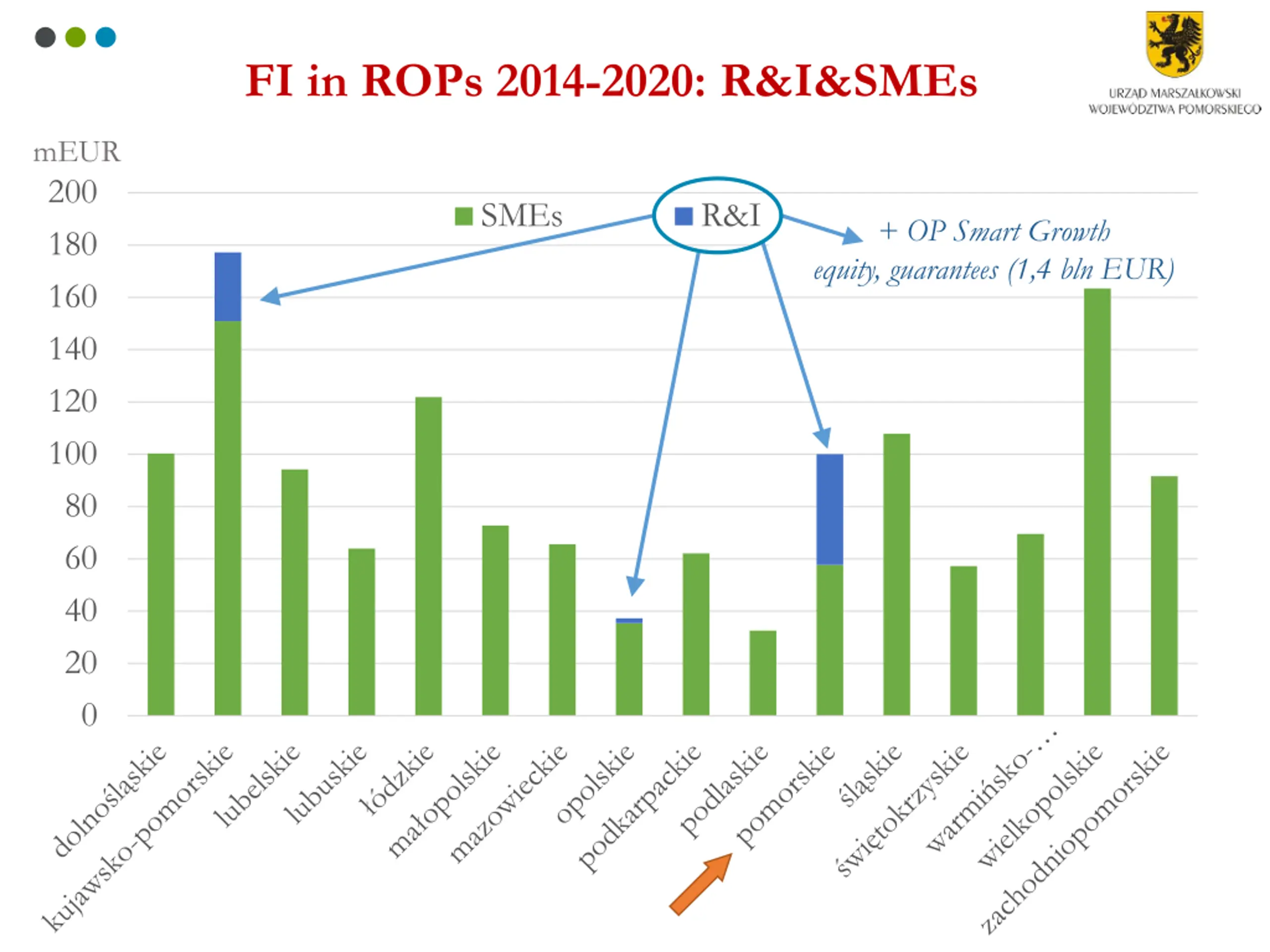Click the blue R&I segment of kujawsko-pomorskie bar
This screenshot has width=1270, height=952.
(228, 287)
